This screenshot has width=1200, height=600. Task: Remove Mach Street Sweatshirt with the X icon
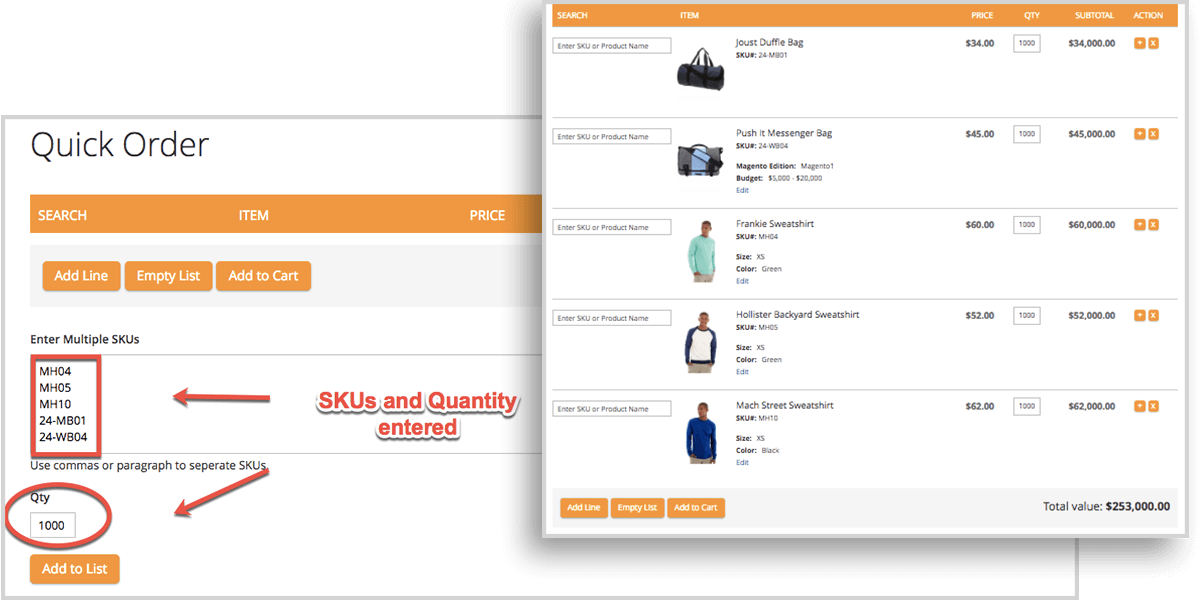pyautogui.click(x=1153, y=406)
